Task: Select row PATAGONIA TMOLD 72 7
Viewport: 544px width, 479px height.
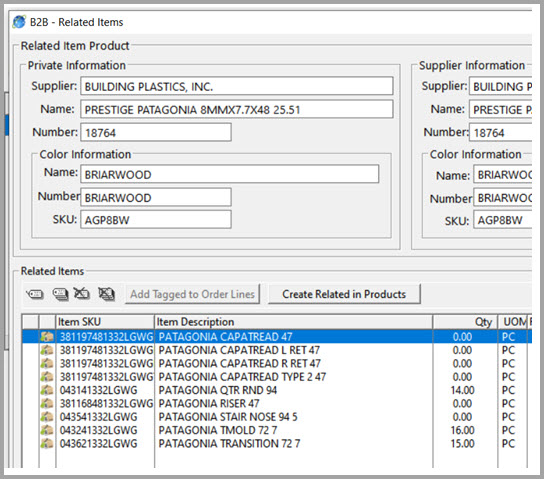Action: (x=277, y=430)
